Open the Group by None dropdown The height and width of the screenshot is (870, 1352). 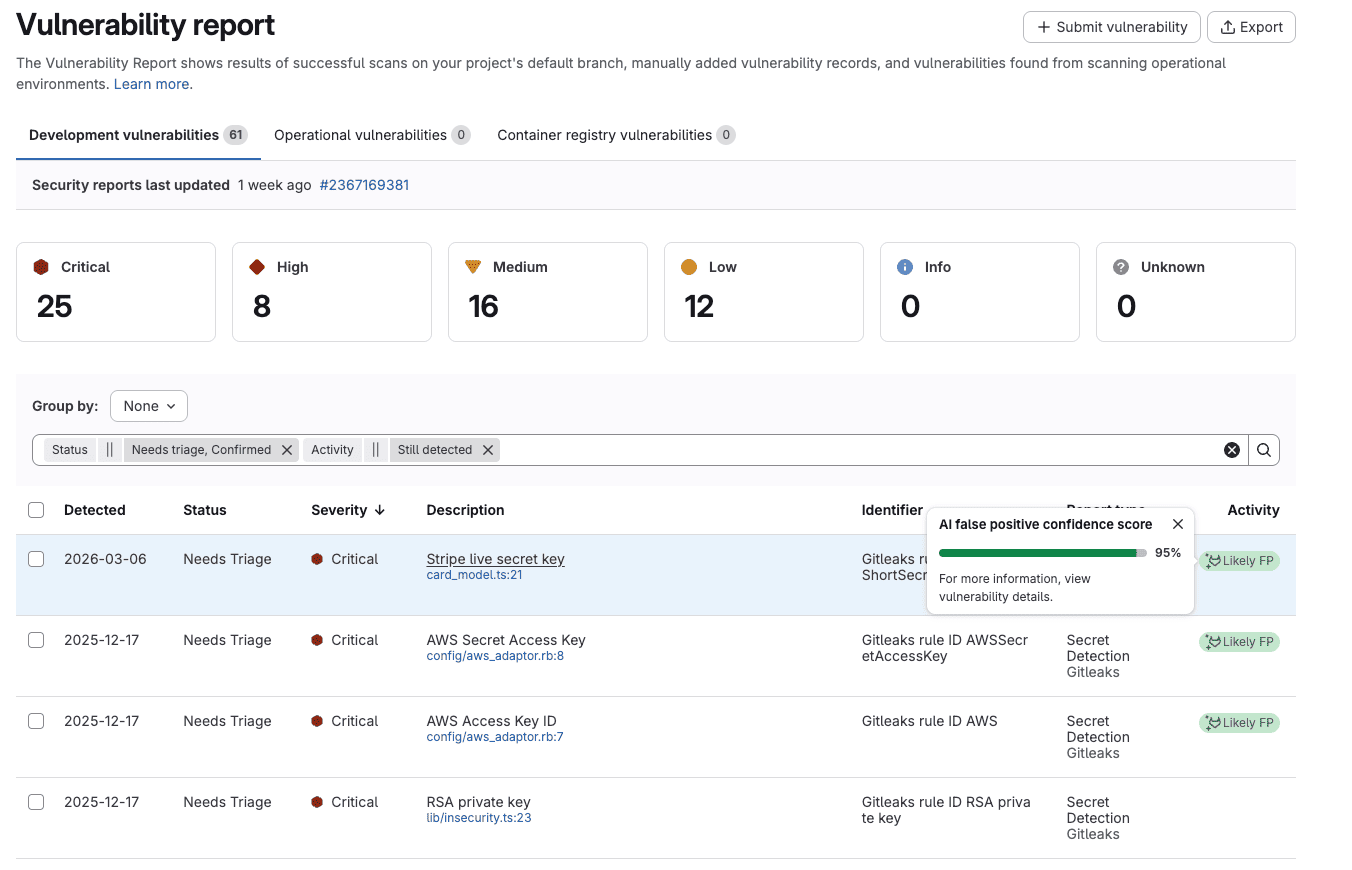148,405
